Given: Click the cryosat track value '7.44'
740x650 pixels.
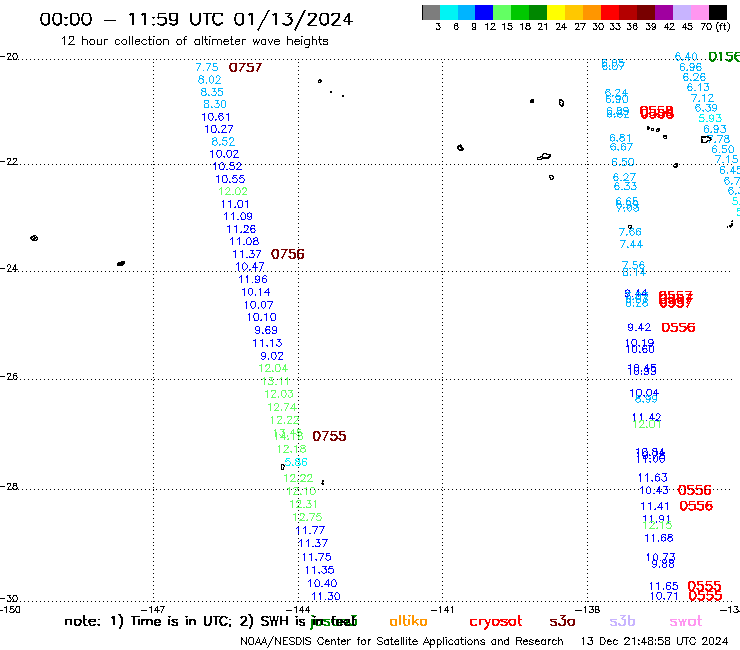Looking at the screenshot, I should click(x=631, y=245).
